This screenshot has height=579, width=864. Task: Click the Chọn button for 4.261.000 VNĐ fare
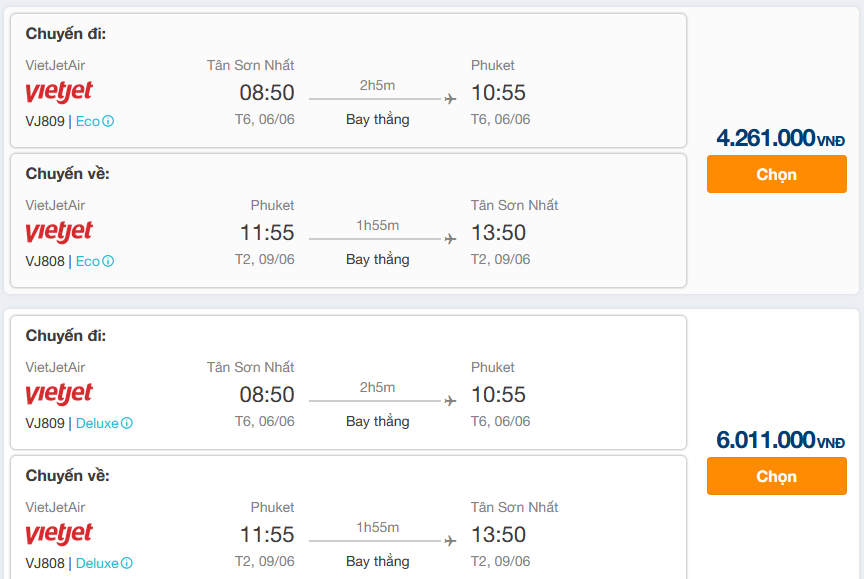(x=776, y=174)
